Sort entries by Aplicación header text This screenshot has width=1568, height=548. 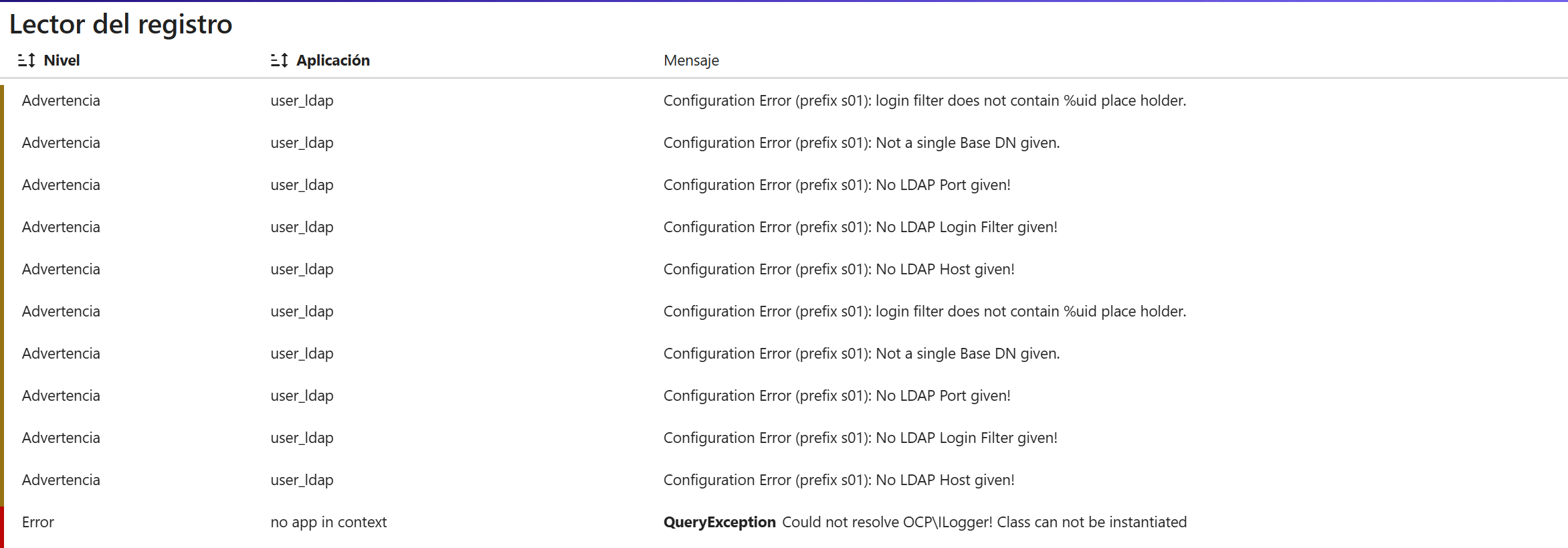(332, 60)
